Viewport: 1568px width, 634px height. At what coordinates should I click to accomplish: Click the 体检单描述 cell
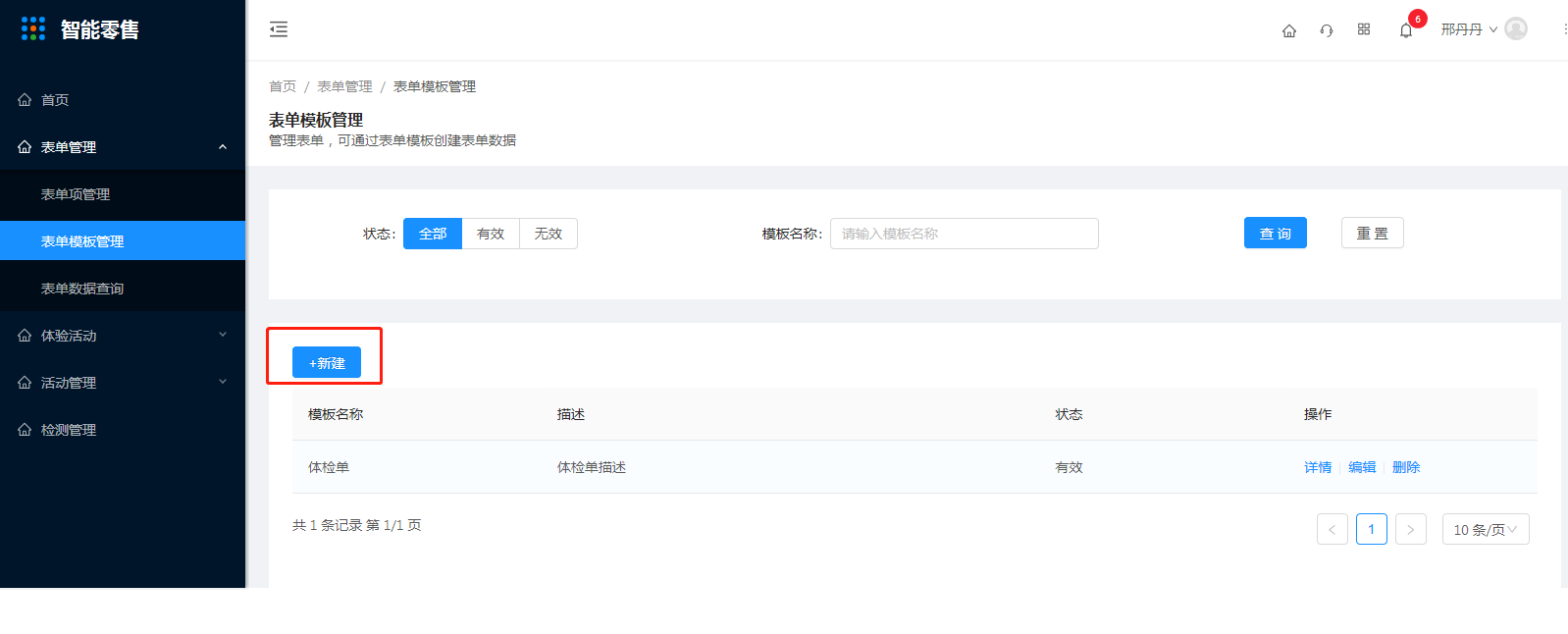coord(592,467)
